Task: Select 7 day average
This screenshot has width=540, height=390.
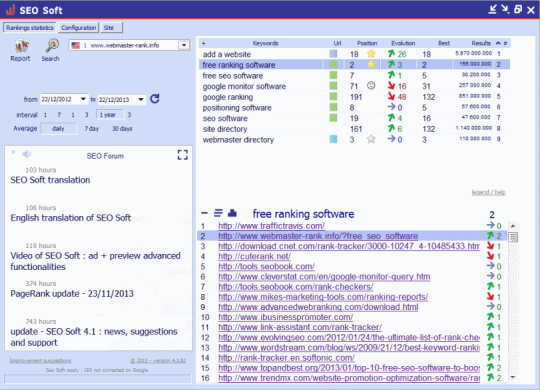Action: (x=92, y=129)
